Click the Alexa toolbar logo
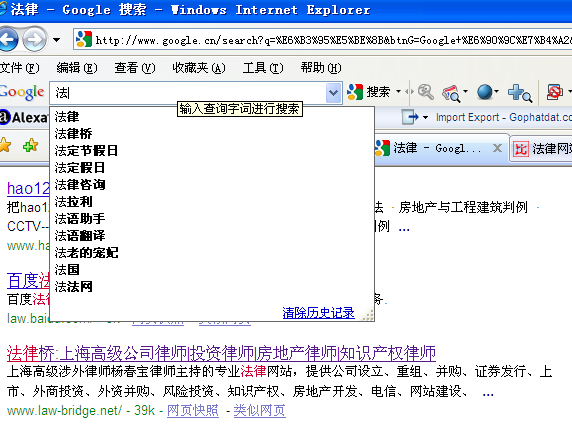 point(24,117)
